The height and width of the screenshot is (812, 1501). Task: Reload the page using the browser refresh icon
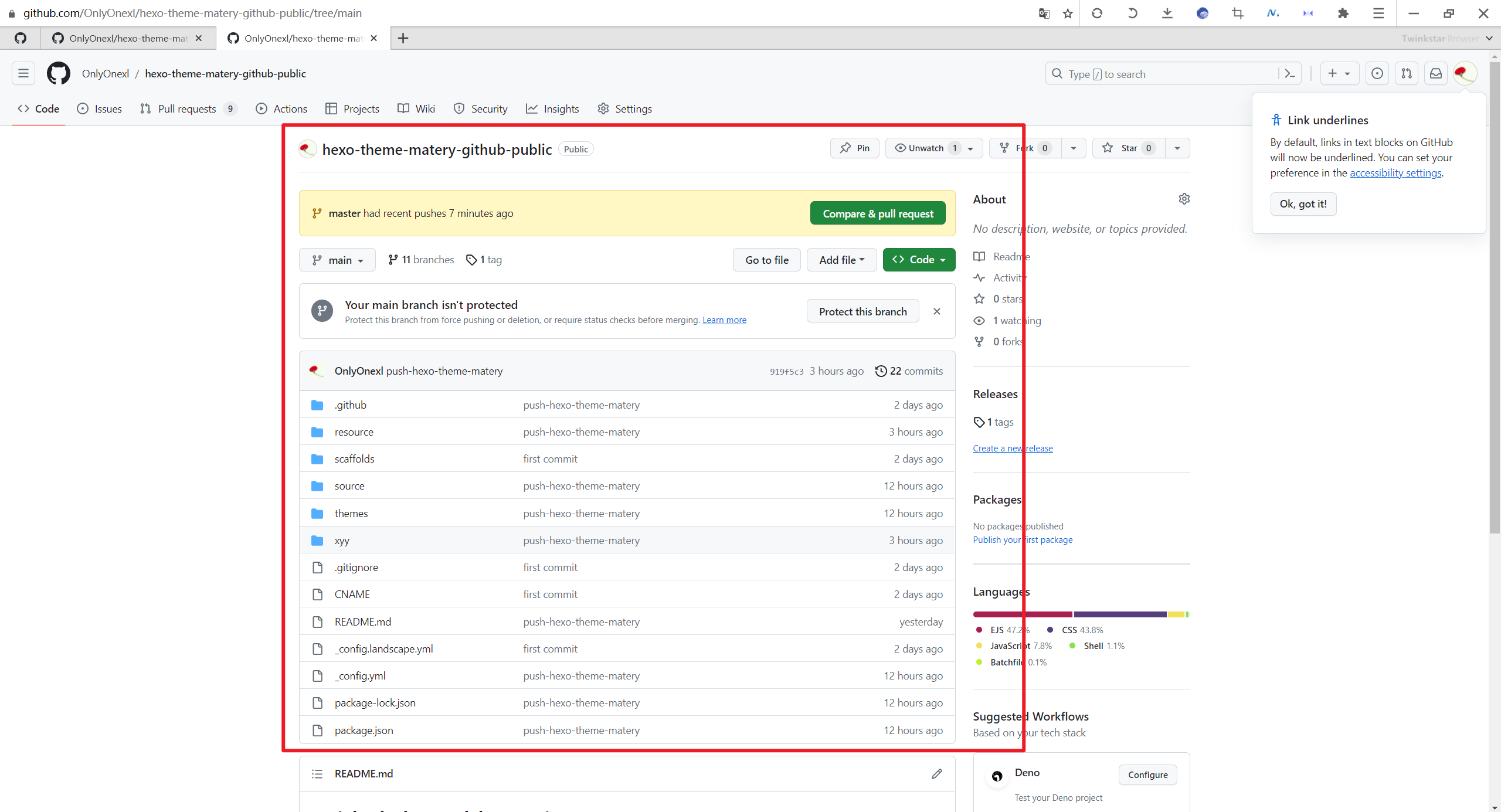[1097, 13]
